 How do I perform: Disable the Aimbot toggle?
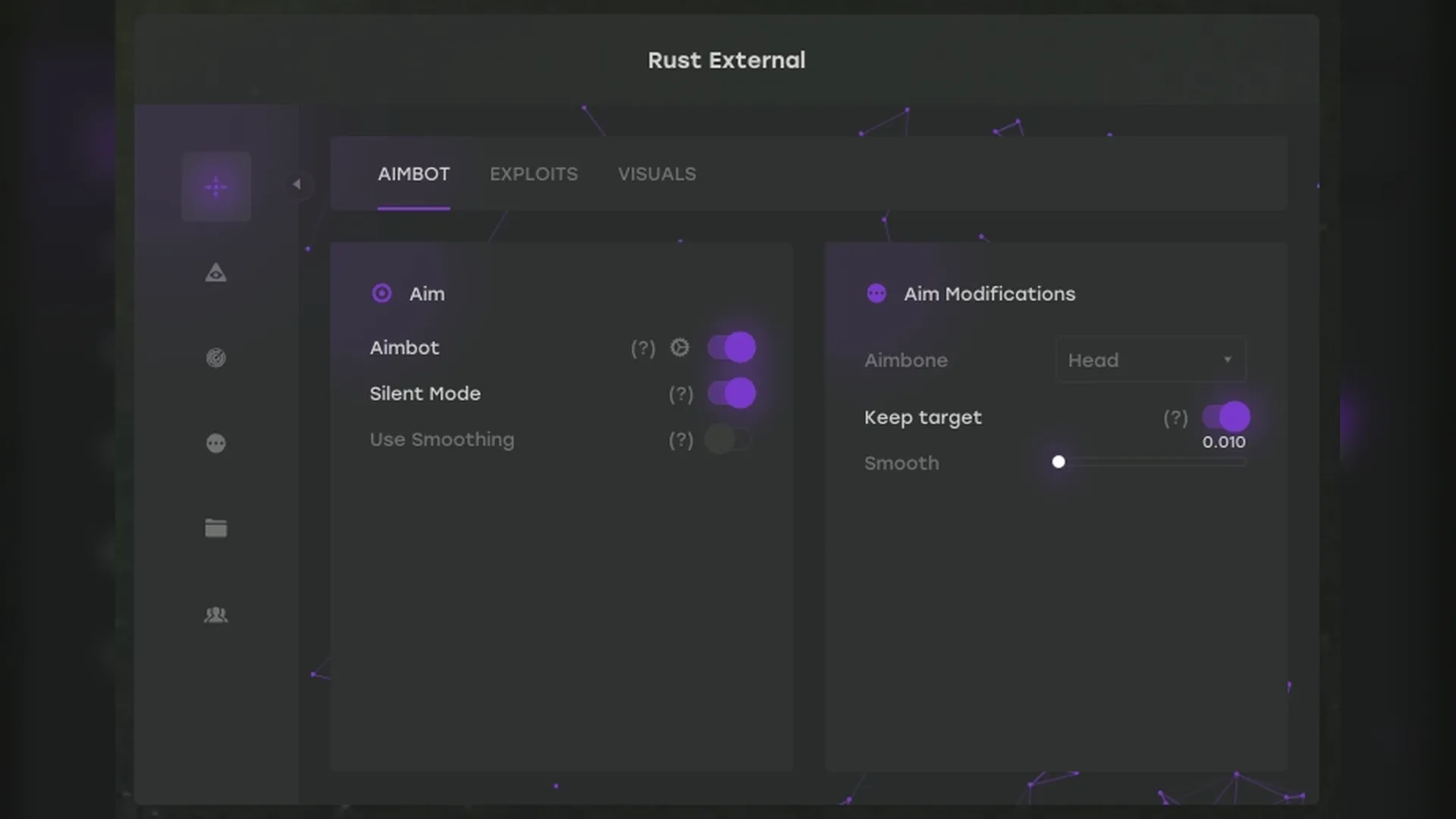(x=732, y=347)
